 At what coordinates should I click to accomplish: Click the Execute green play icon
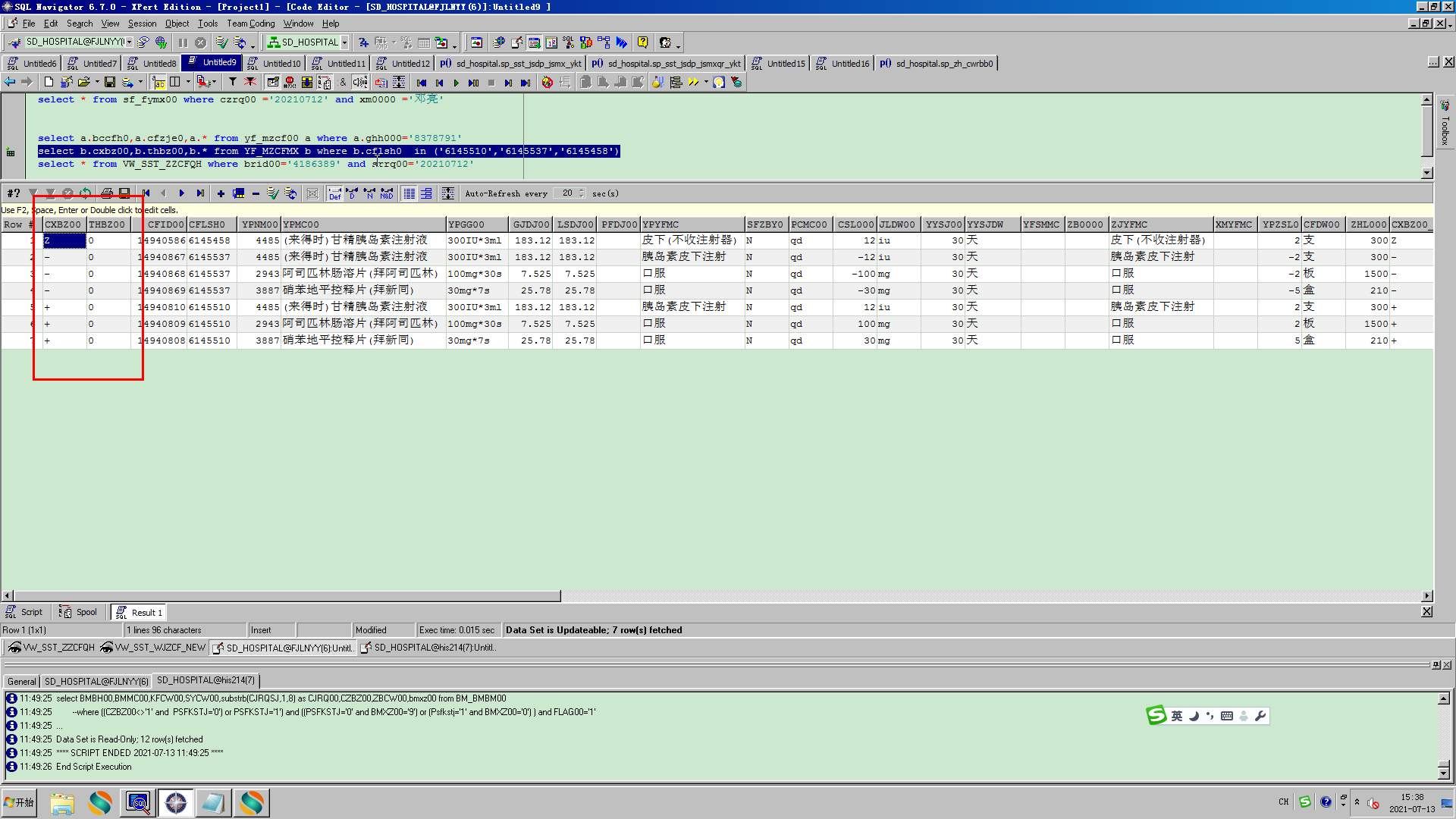coord(456,83)
